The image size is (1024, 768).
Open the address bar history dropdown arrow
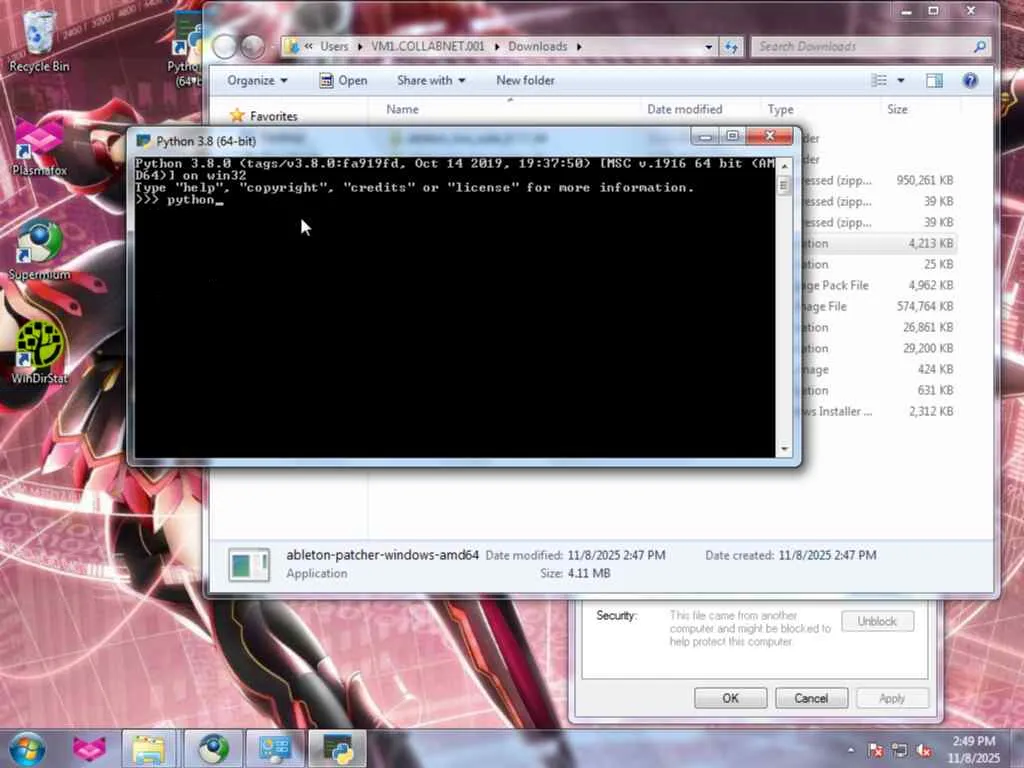coord(709,47)
